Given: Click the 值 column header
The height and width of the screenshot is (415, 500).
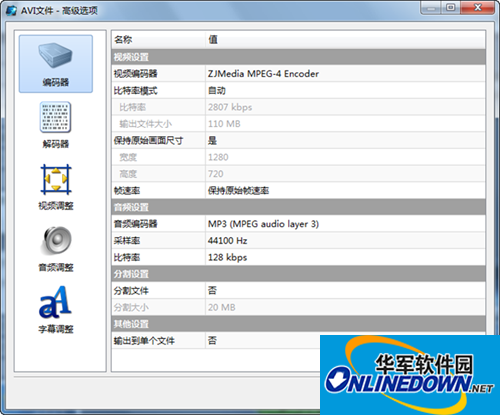Looking at the screenshot, I should pyautogui.click(x=345, y=40).
